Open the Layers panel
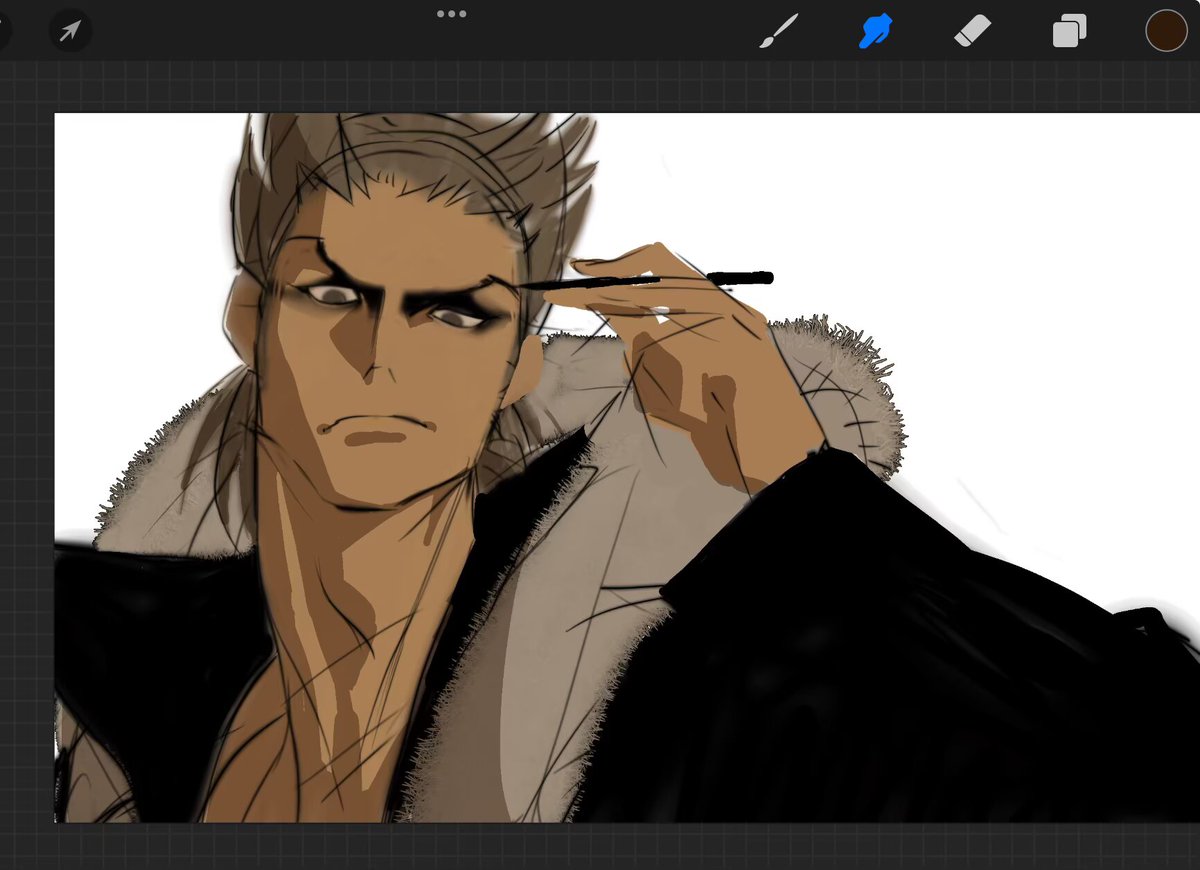The image size is (1200, 870). [x=1069, y=31]
